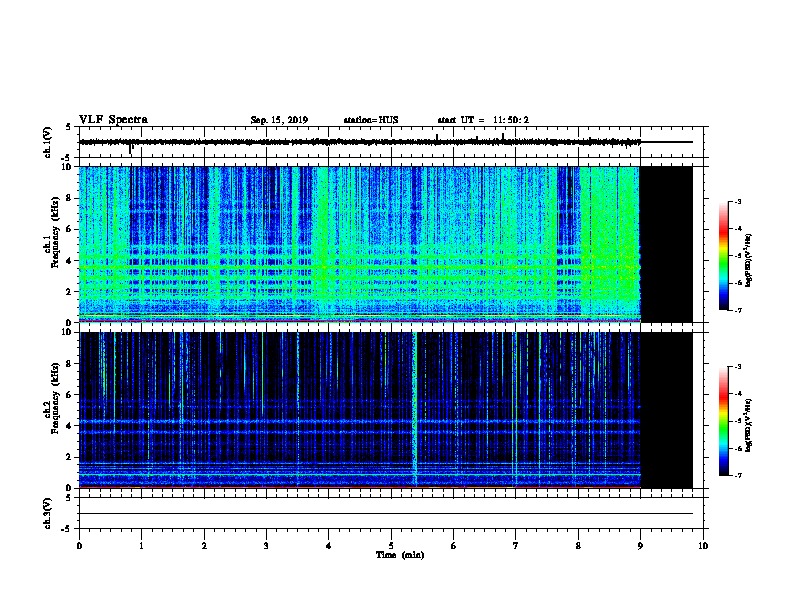Click the time axis tick label '5'
This screenshot has height=612, width=792.
[x=391, y=546]
